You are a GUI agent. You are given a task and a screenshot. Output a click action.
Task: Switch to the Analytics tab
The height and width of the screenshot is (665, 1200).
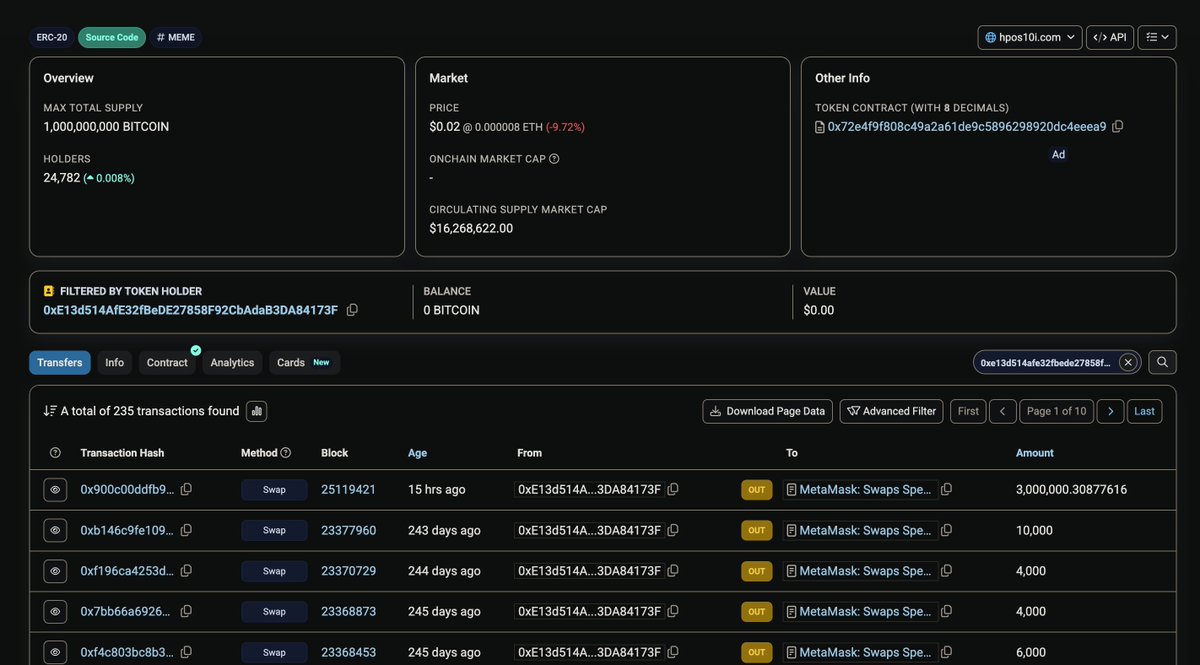point(232,362)
